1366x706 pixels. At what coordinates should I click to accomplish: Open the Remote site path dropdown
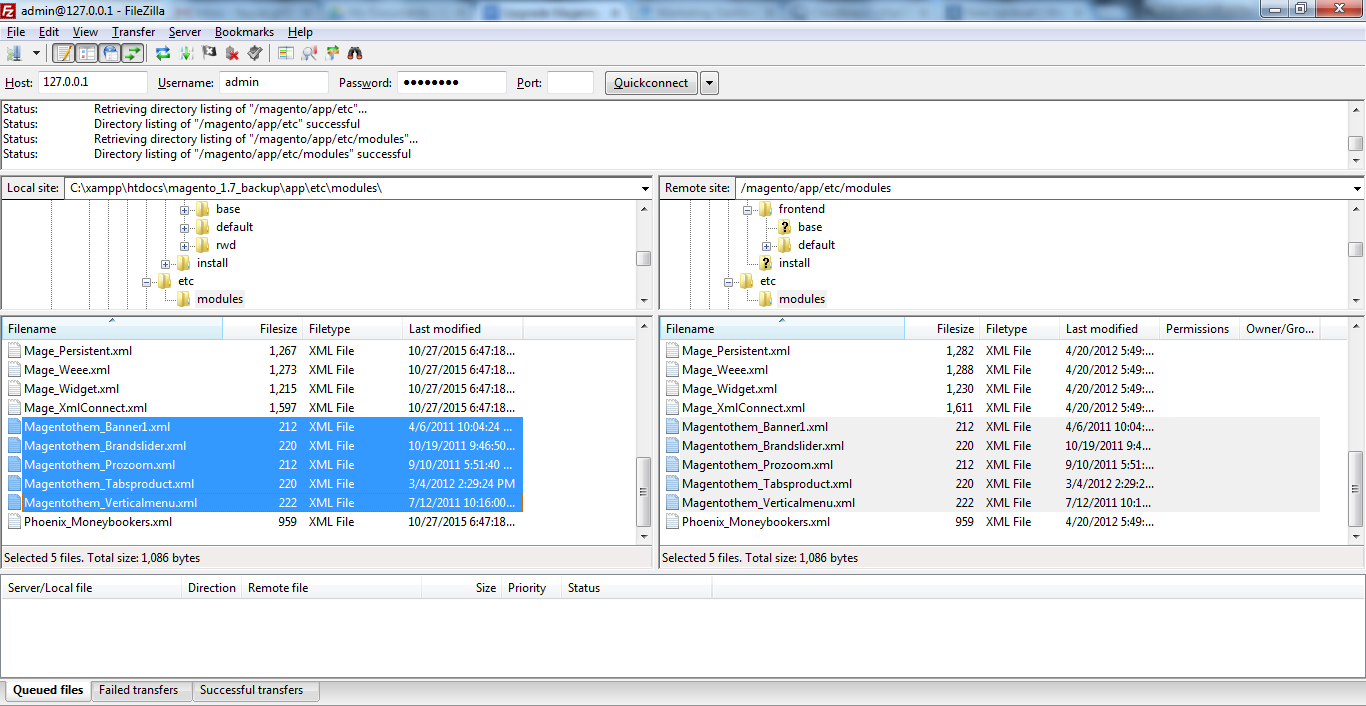1357,188
